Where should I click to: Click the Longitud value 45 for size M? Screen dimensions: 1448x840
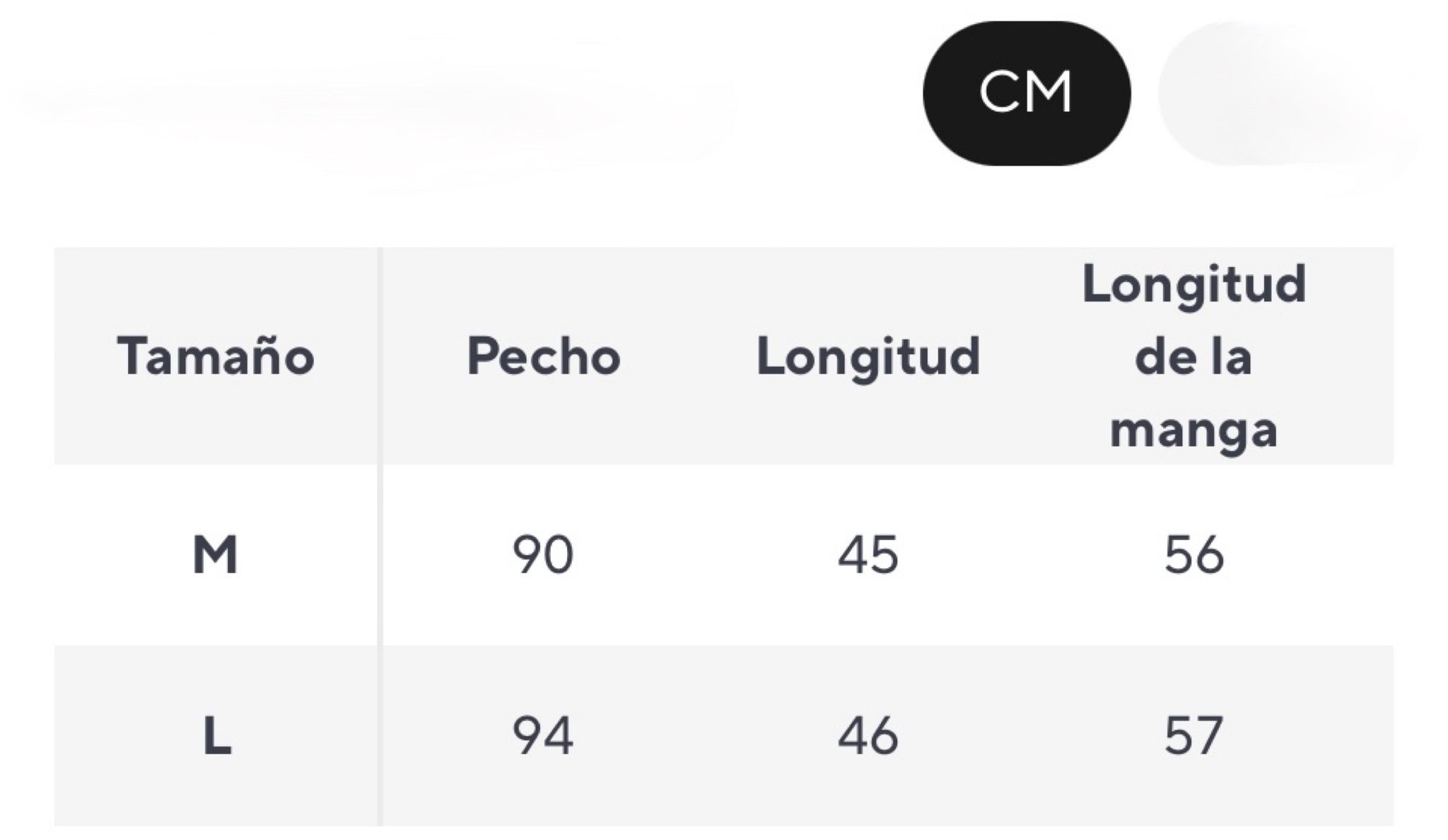868,555
